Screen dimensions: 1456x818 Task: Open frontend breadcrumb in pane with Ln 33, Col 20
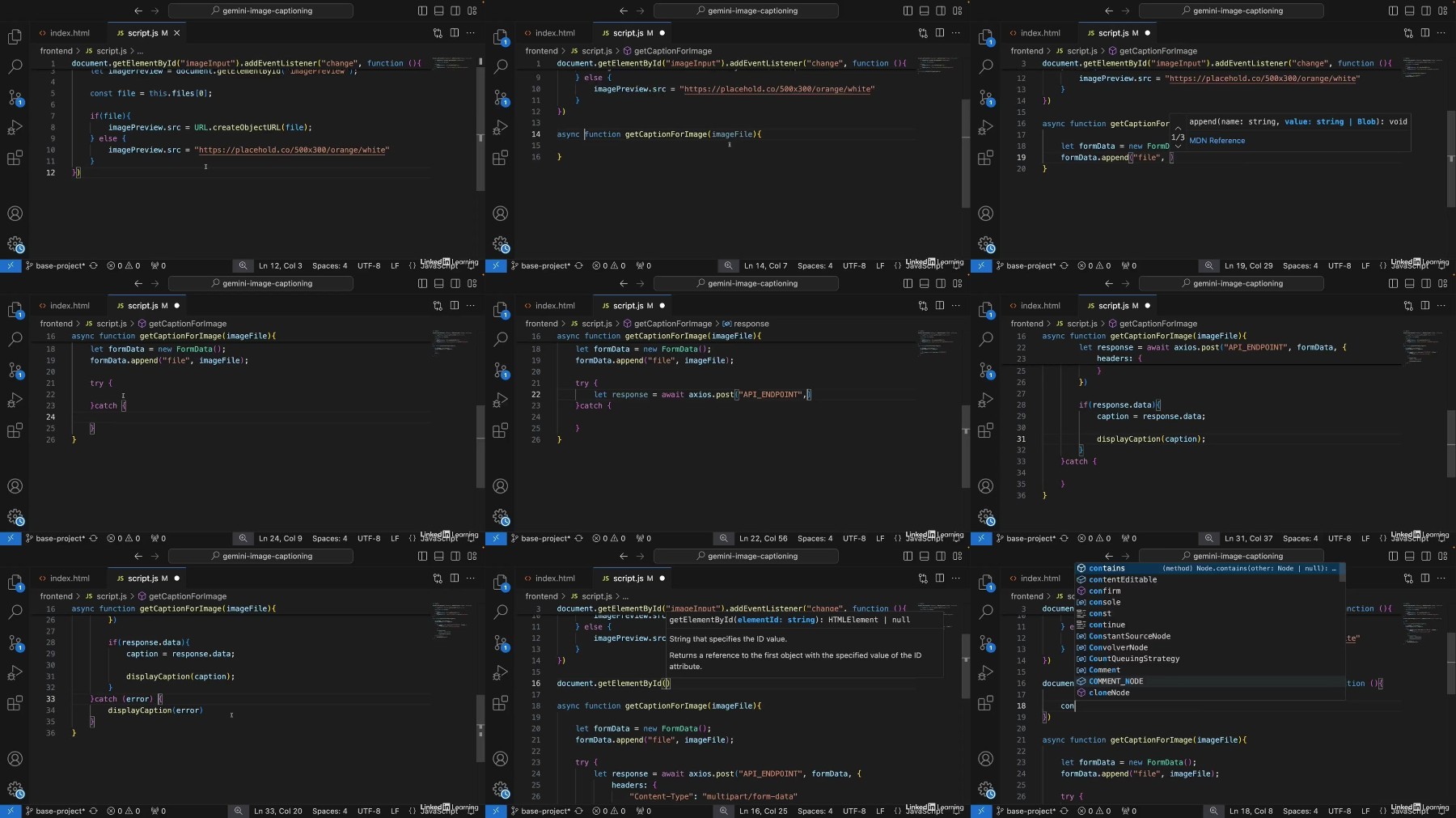click(57, 596)
